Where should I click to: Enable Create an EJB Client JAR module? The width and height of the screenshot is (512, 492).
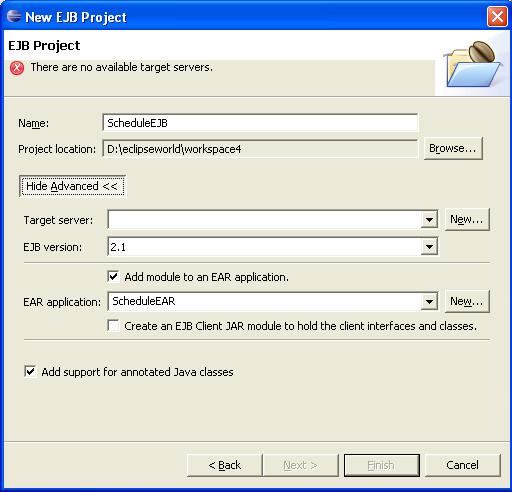(x=113, y=325)
